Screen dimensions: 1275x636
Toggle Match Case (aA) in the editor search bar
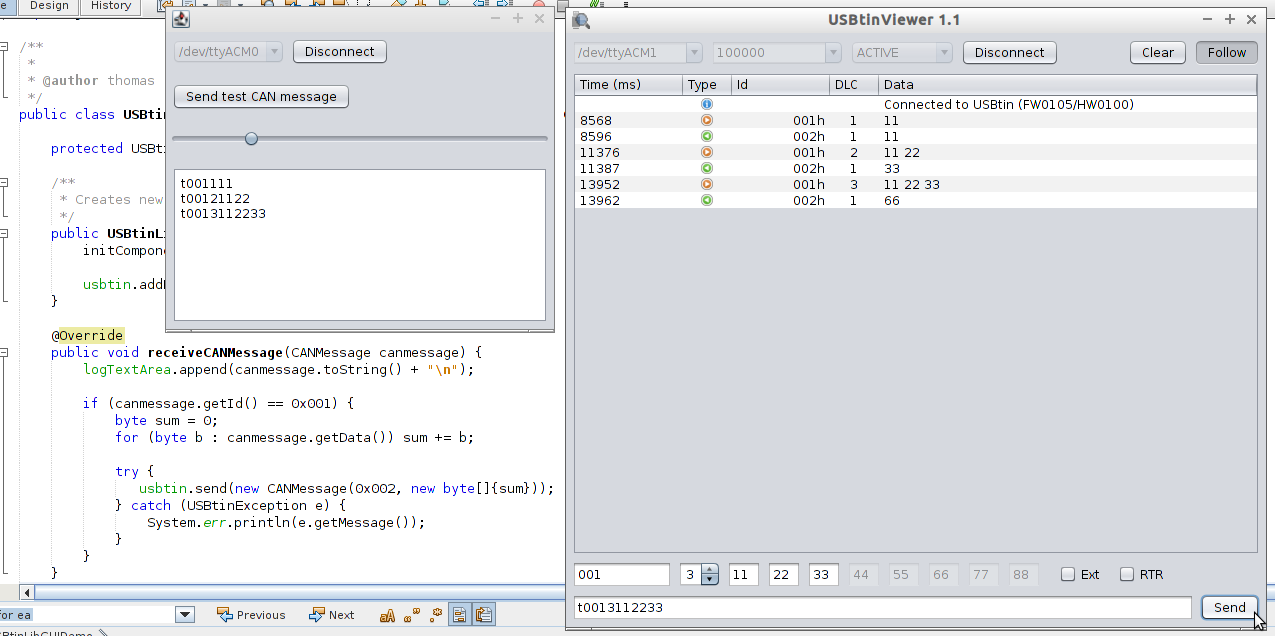(387, 615)
